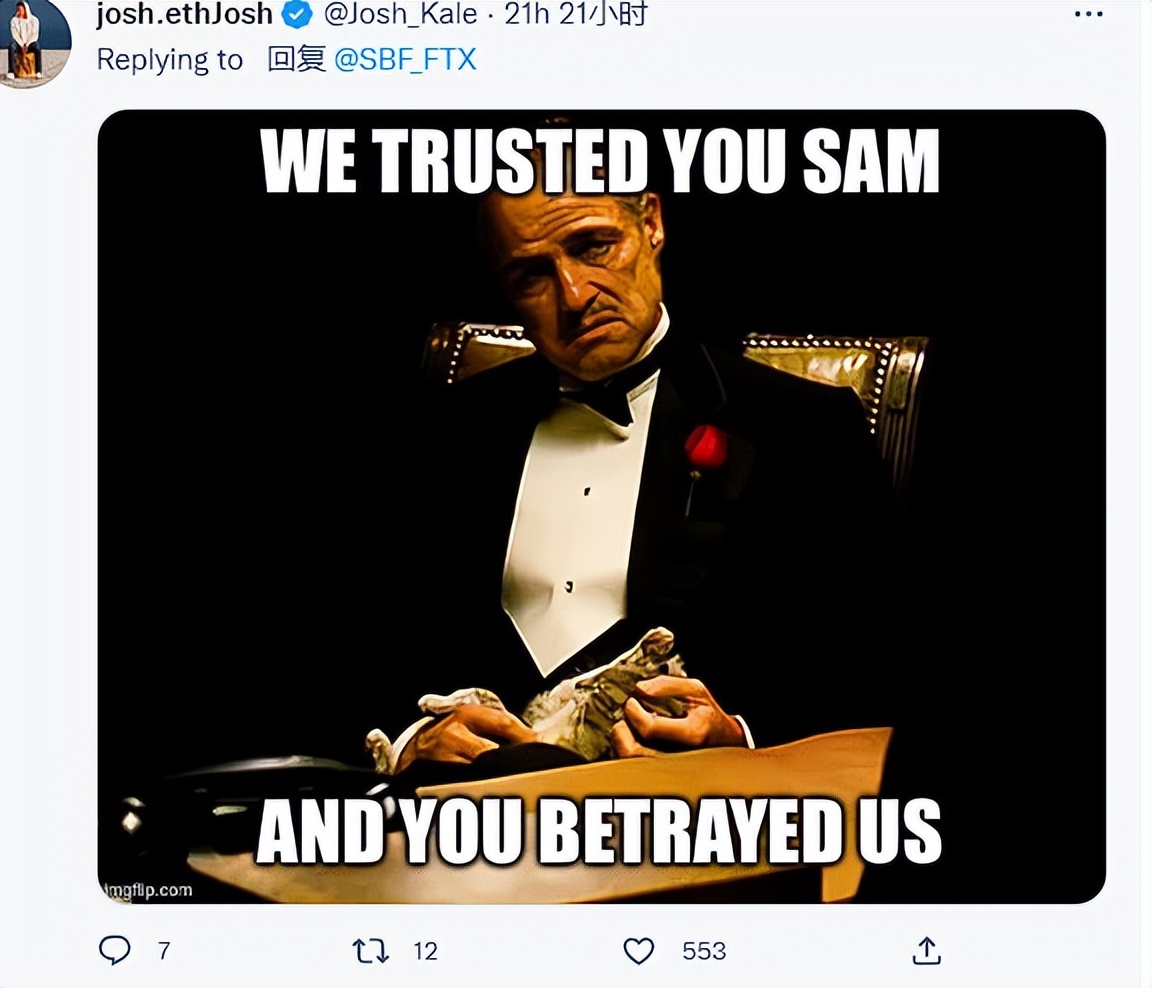Viewport: 1152px width, 988px height.
Task: Click the imgflip.com watermark on the meme
Action: 148,889
